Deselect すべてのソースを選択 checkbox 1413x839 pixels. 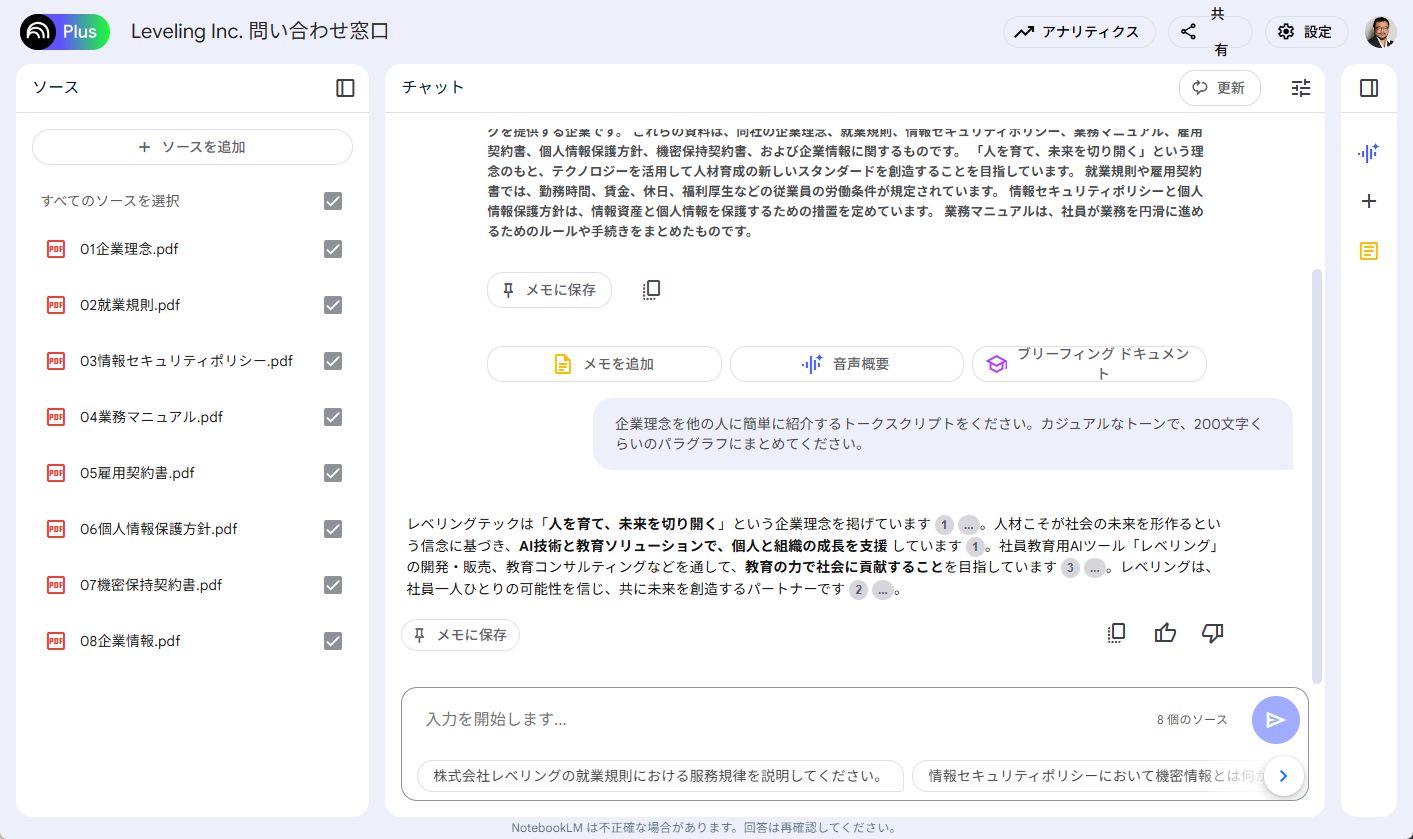pyautogui.click(x=332, y=201)
